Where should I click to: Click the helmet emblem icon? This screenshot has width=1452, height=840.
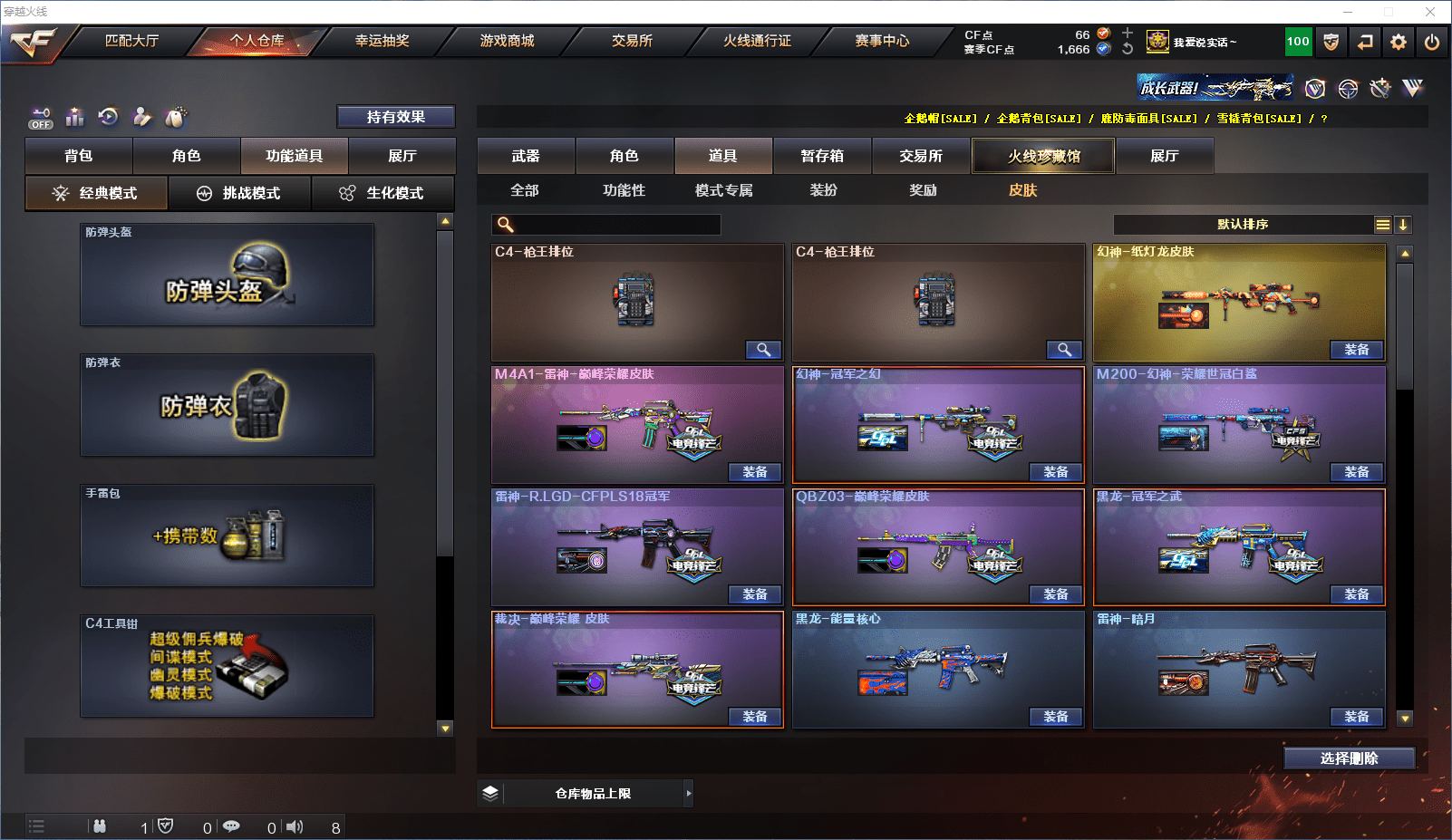pyautogui.click(x=1348, y=88)
